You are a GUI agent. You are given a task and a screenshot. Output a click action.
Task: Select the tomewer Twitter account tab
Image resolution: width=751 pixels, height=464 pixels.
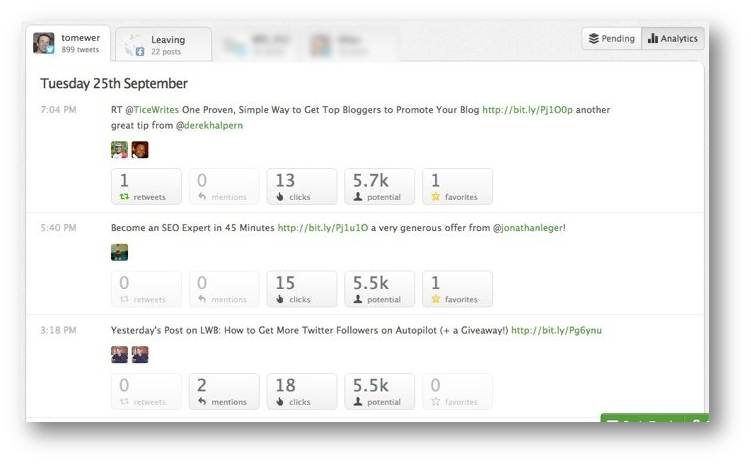(x=68, y=43)
